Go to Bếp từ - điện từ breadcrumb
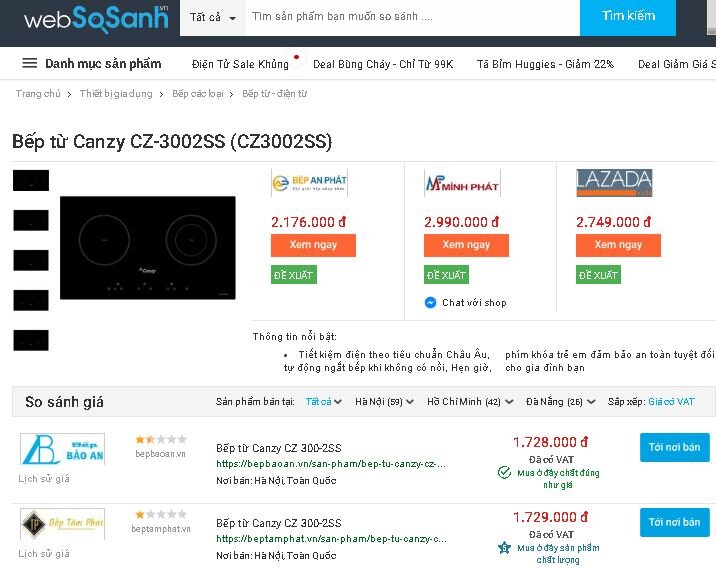This screenshot has height=568, width=716. [x=274, y=94]
